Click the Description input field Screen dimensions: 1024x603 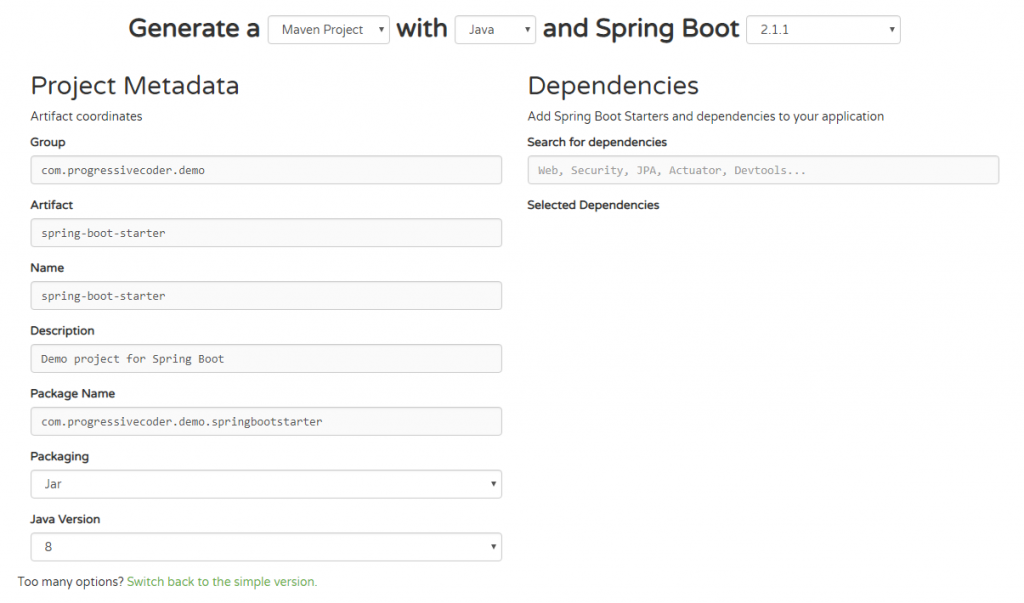pyautogui.click(x=266, y=359)
